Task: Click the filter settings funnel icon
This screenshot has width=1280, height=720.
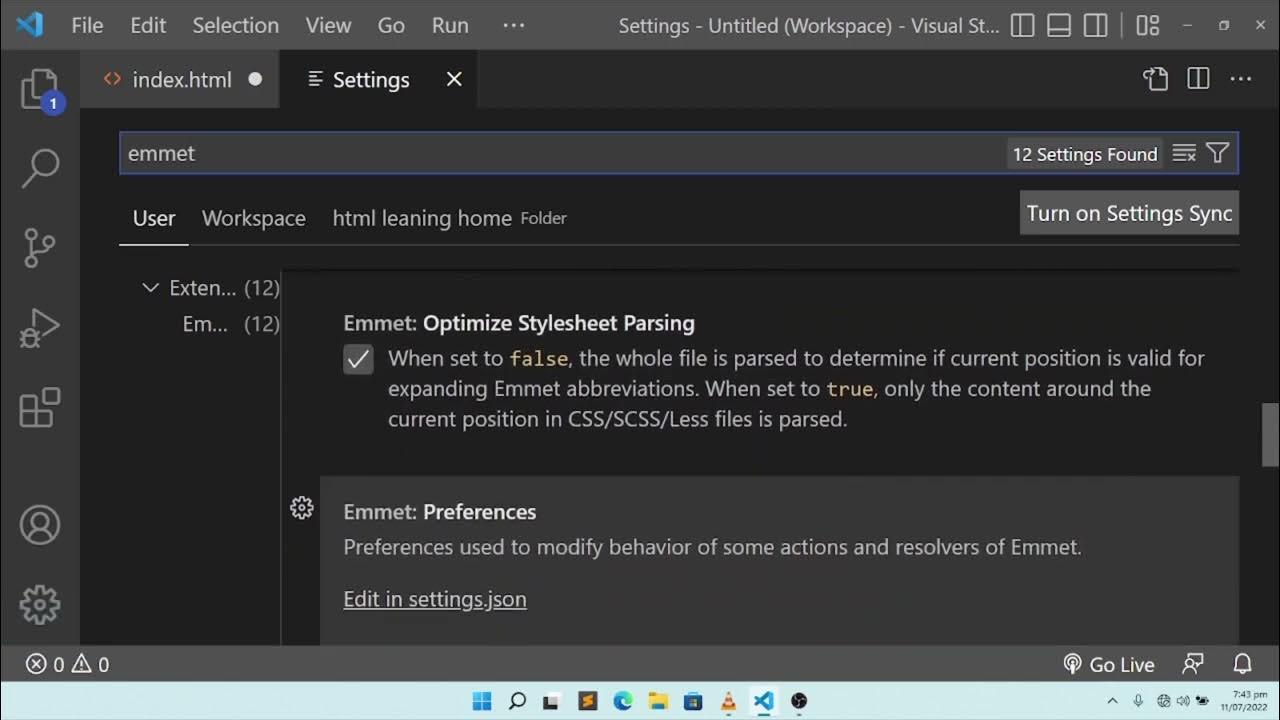Action: [x=1217, y=153]
